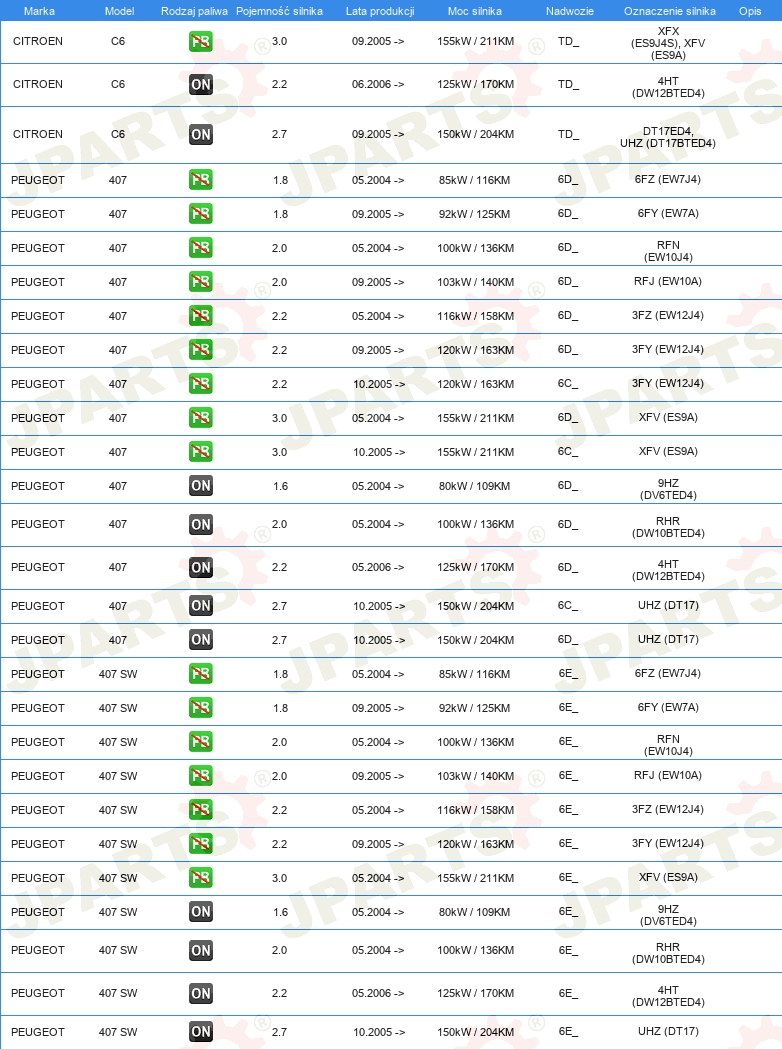Viewport: 782px width, 1049px height.
Task: Select petrol icon for Peugeot 407 6D_ 92kW row
Action: pyautogui.click(x=201, y=214)
